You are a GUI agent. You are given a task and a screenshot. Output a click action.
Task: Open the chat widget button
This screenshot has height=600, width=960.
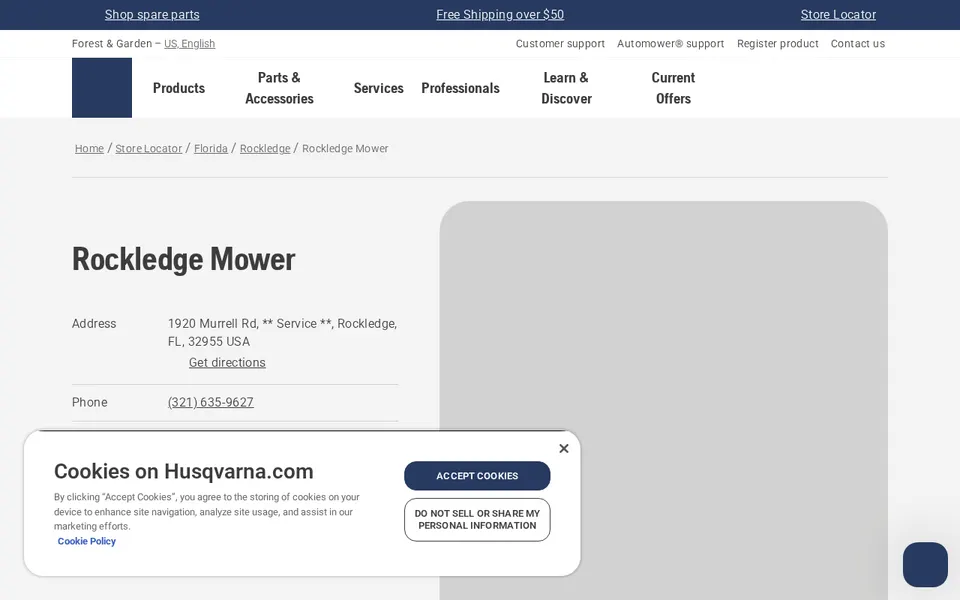point(925,564)
